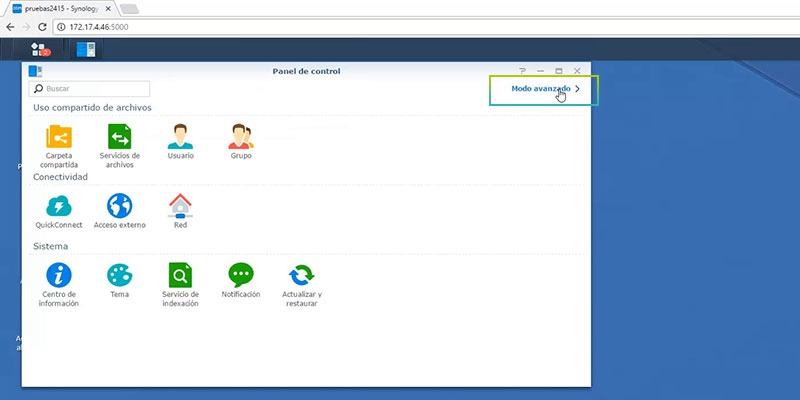Open the DSM main menu icon

[x=38, y=49]
